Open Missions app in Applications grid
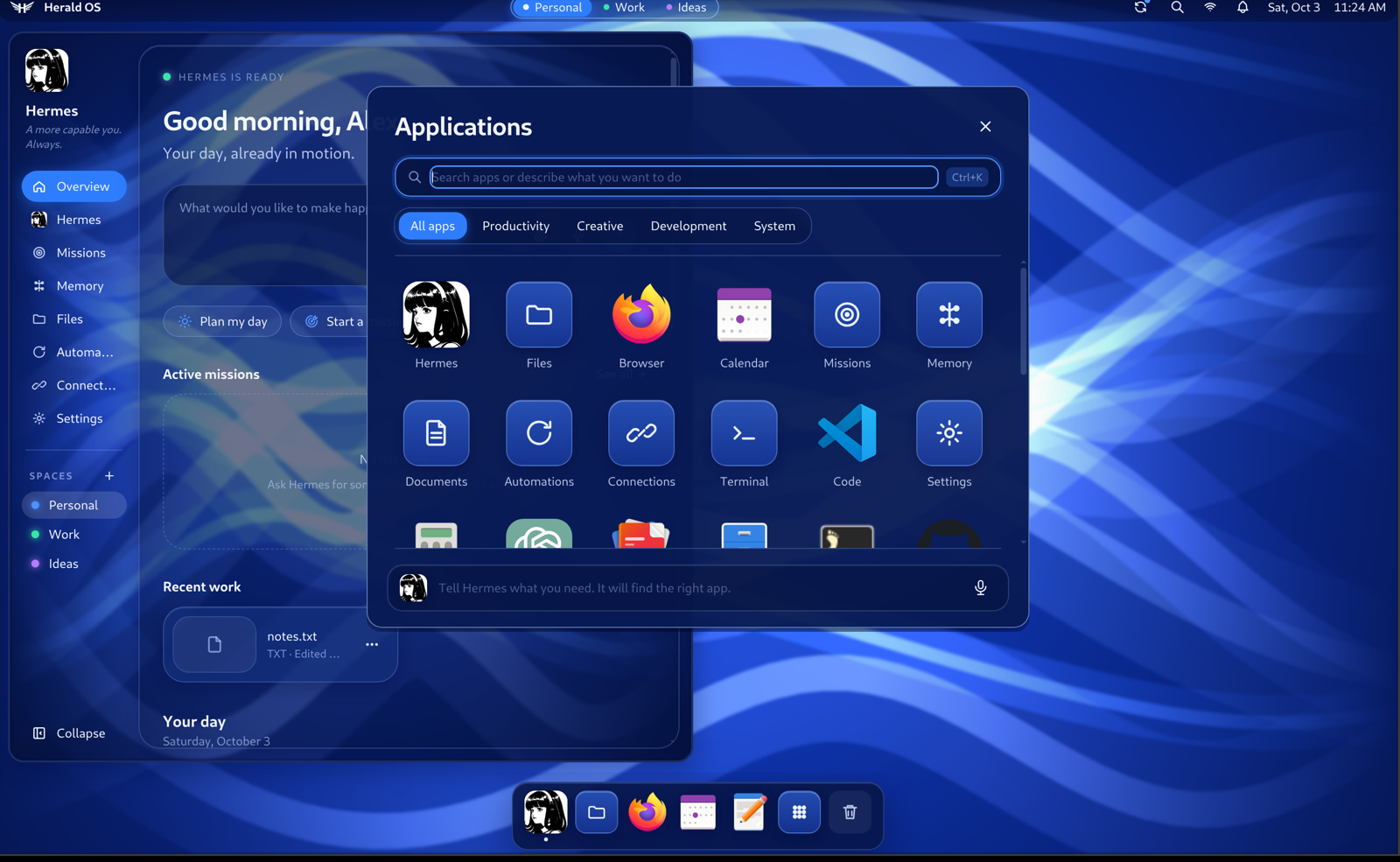Viewport: 1400px width, 862px height. point(847,315)
